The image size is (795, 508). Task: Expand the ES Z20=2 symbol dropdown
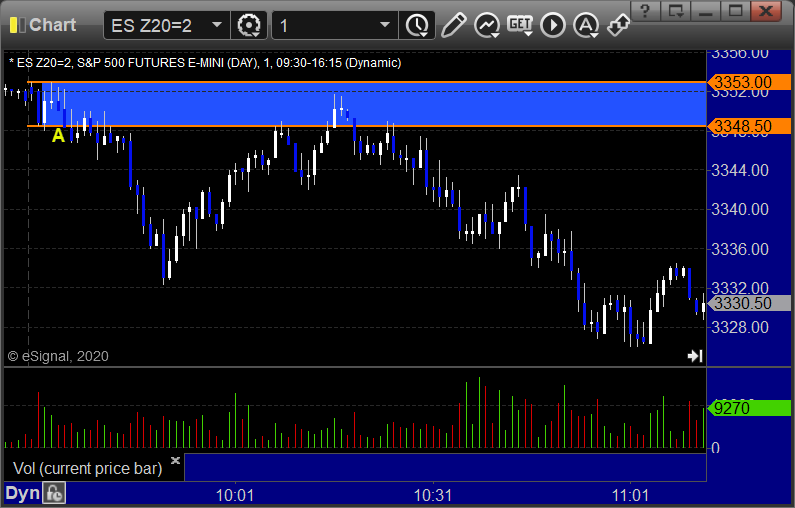tap(217, 25)
